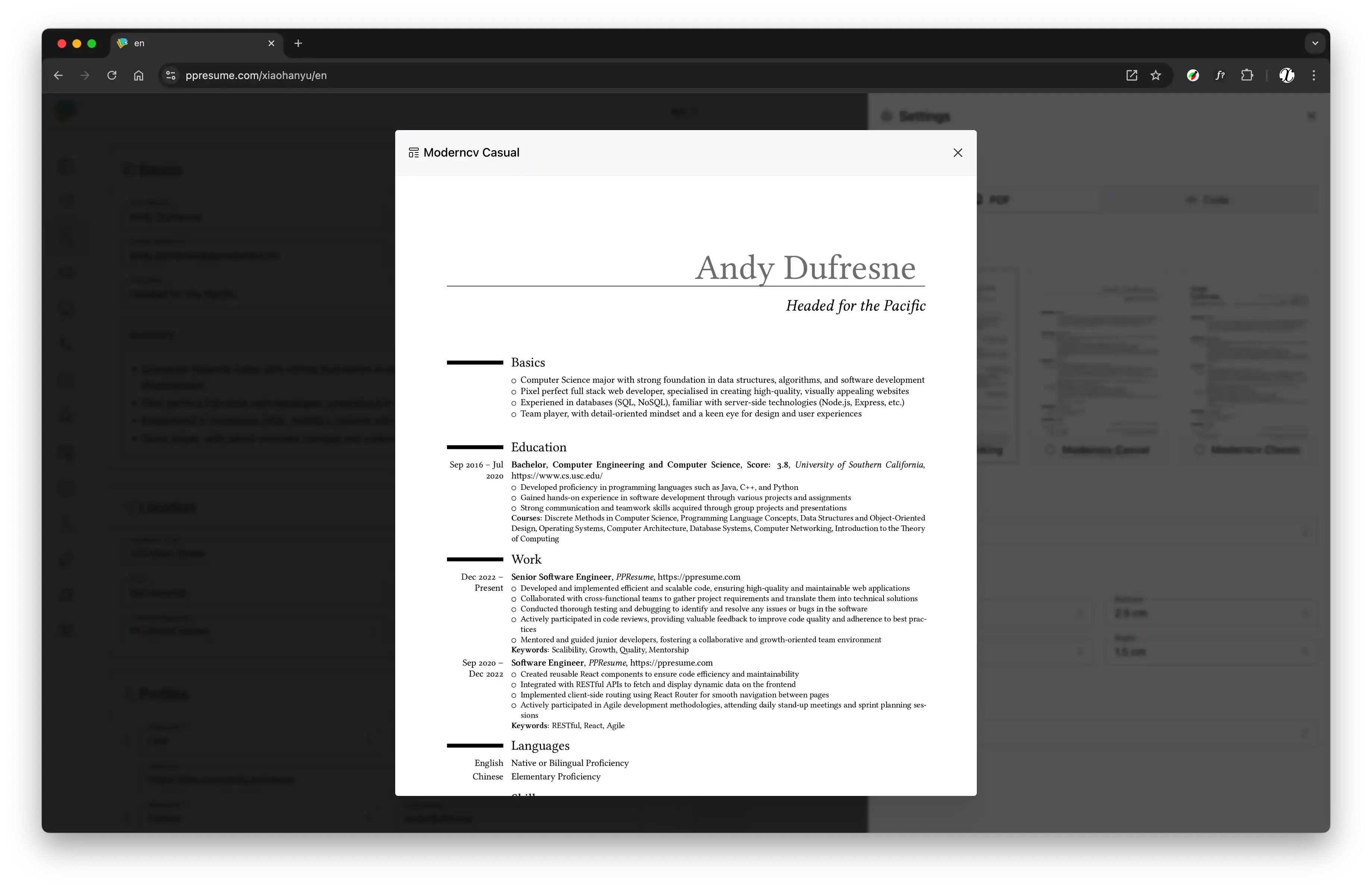Open the Chrome three-dot menu

click(1314, 75)
